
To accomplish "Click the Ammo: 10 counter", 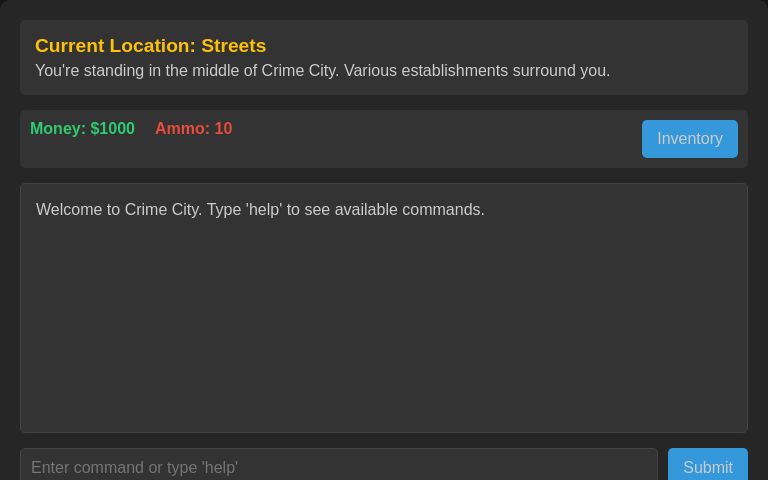I will point(193,129).
